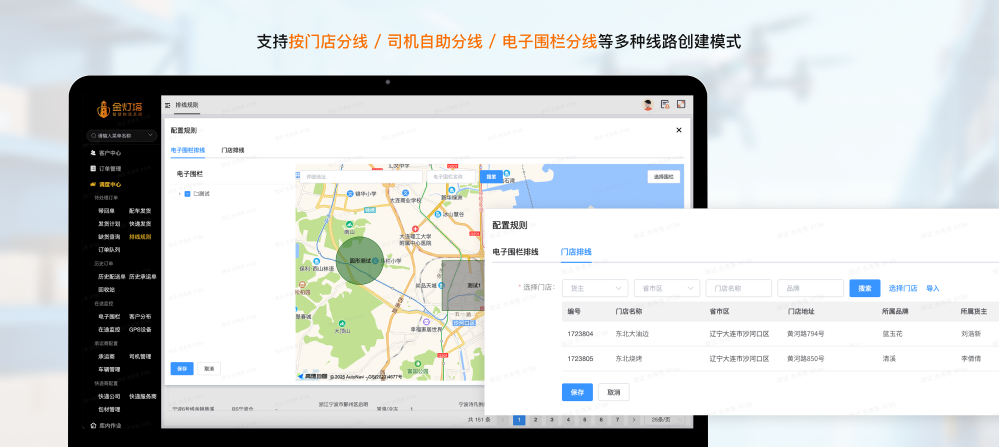
Task: Click the 调度中心 sidebar icon
Action: click(x=93, y=184)
